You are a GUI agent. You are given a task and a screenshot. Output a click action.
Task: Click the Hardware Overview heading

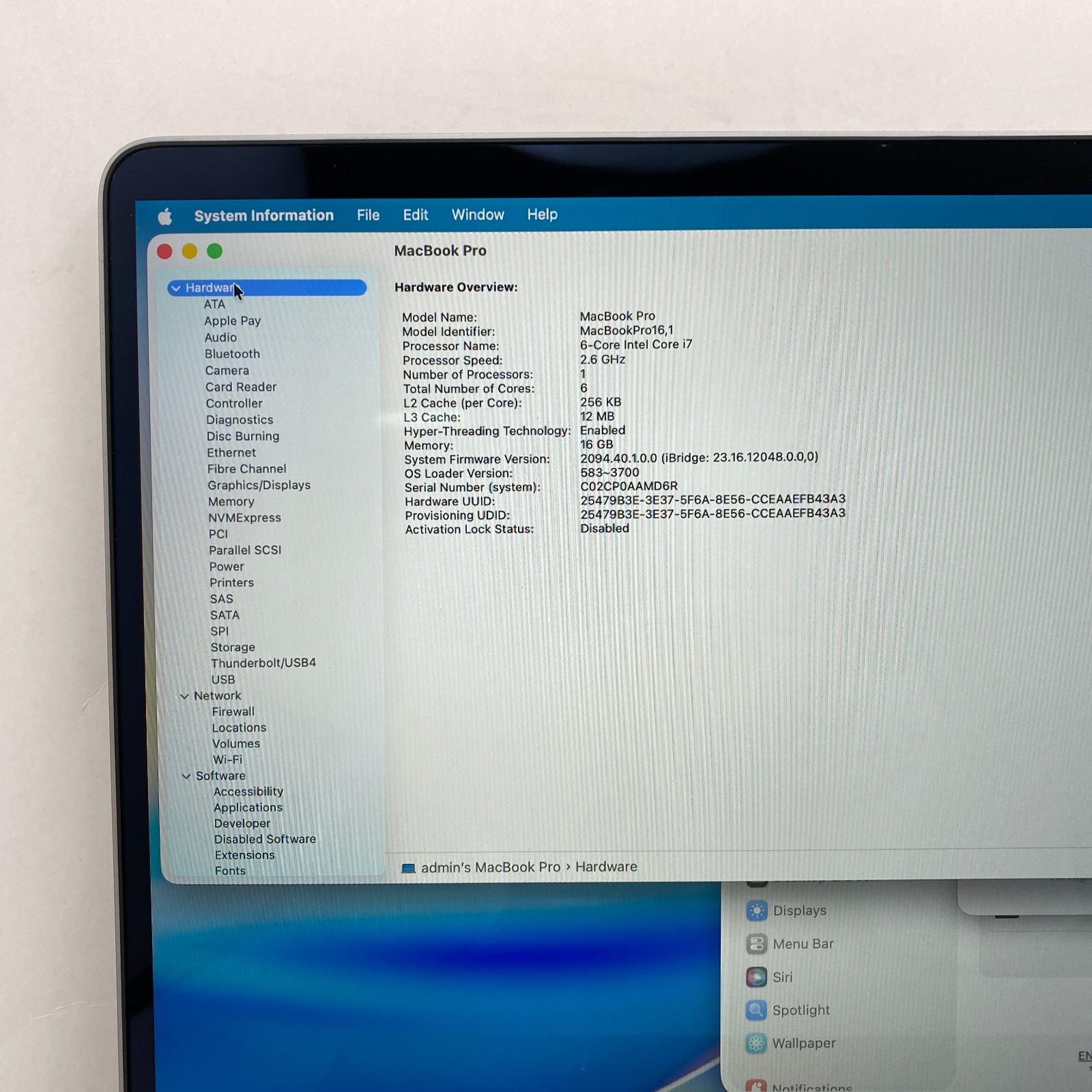[x=456, y=287]
